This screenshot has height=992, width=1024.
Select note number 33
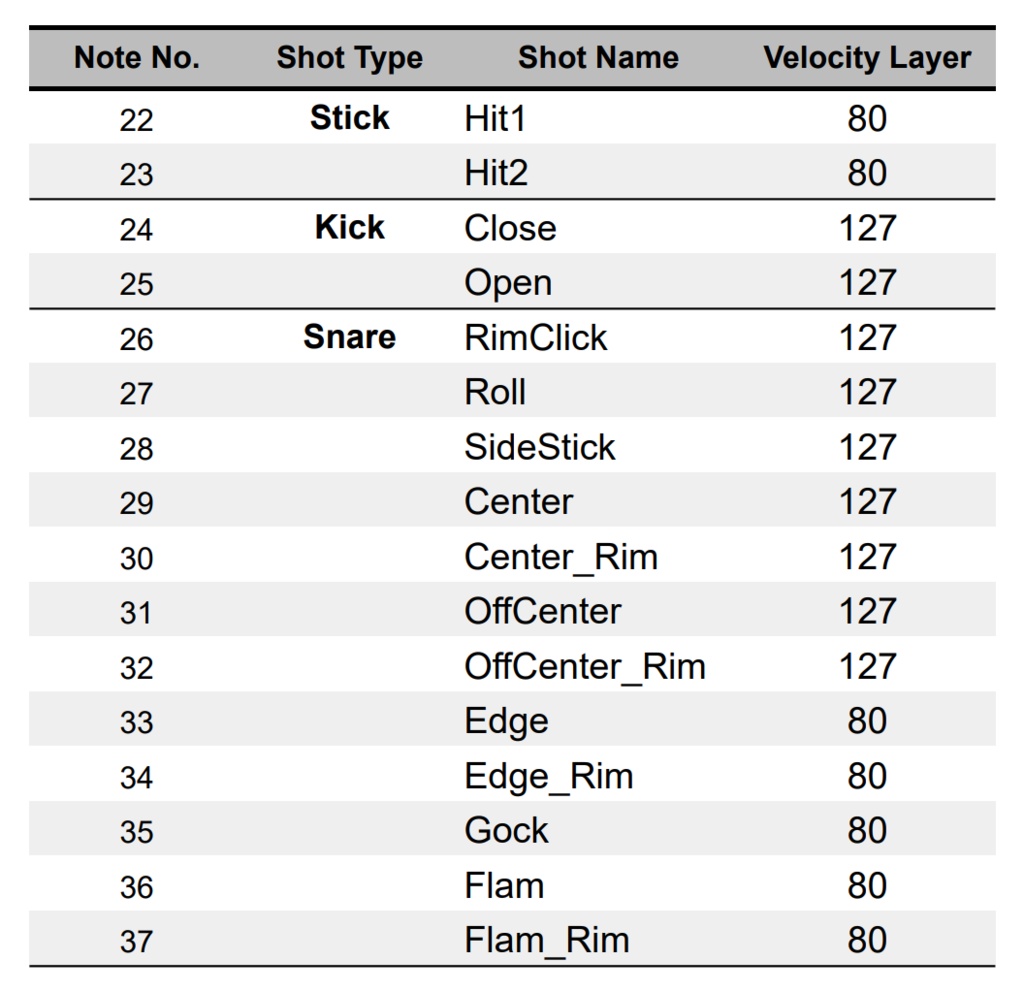[136, 722]
